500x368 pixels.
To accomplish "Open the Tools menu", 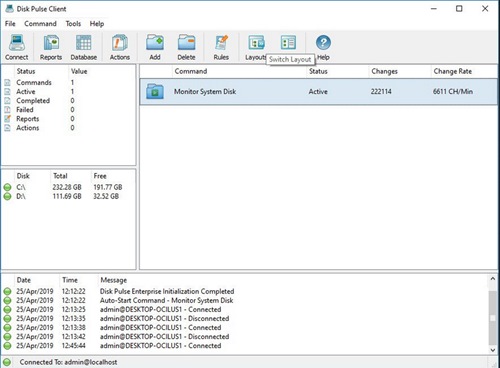I will (73, 24).
